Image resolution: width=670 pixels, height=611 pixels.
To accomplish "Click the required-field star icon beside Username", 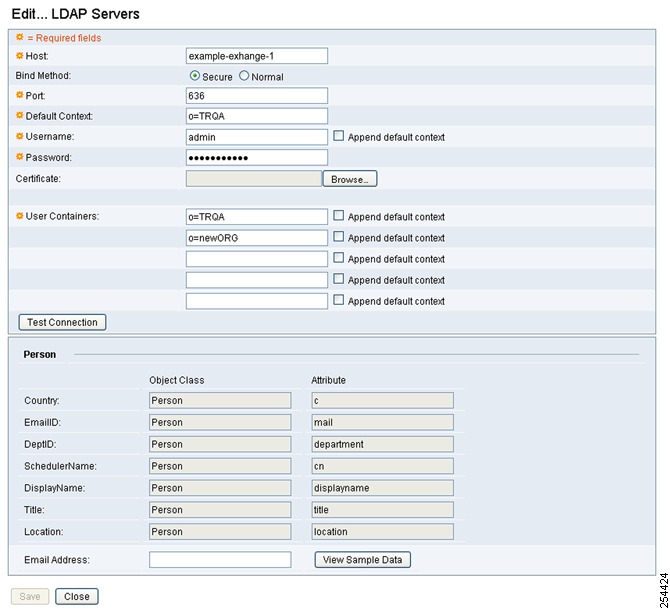I will [20, 136].
